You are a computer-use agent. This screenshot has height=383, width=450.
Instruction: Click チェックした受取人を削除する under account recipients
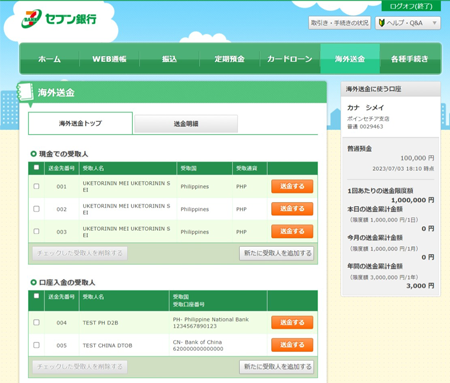[x=80, y=367]
